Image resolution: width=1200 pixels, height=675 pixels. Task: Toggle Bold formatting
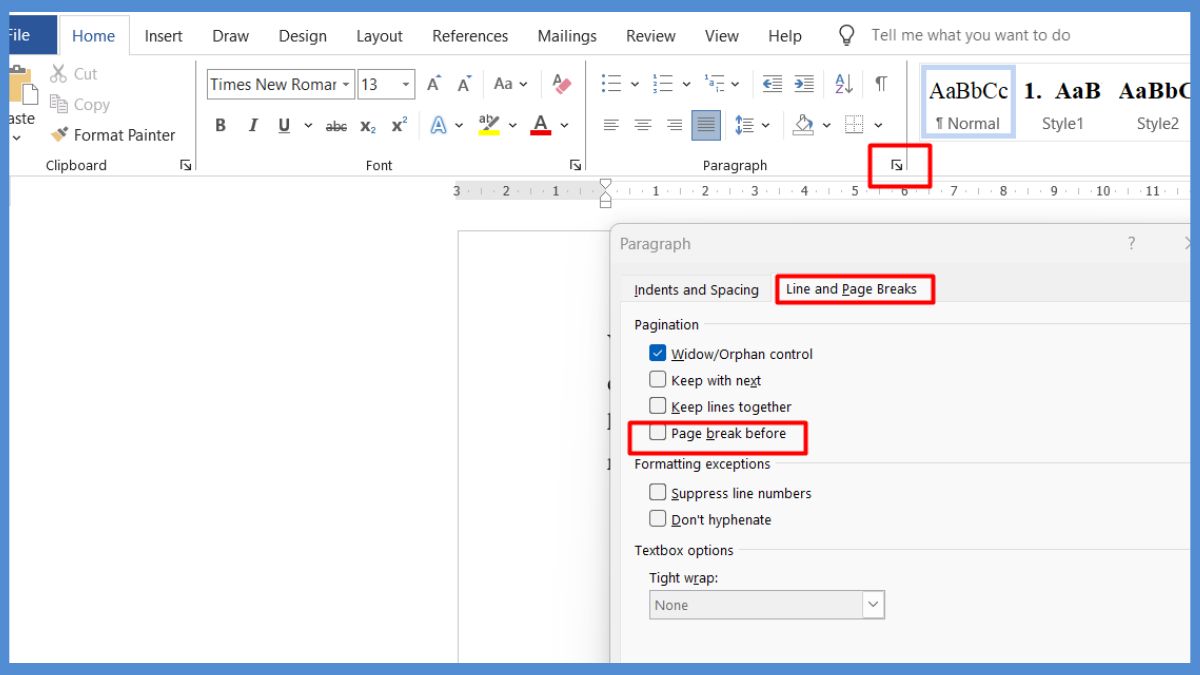click(221, 125)
